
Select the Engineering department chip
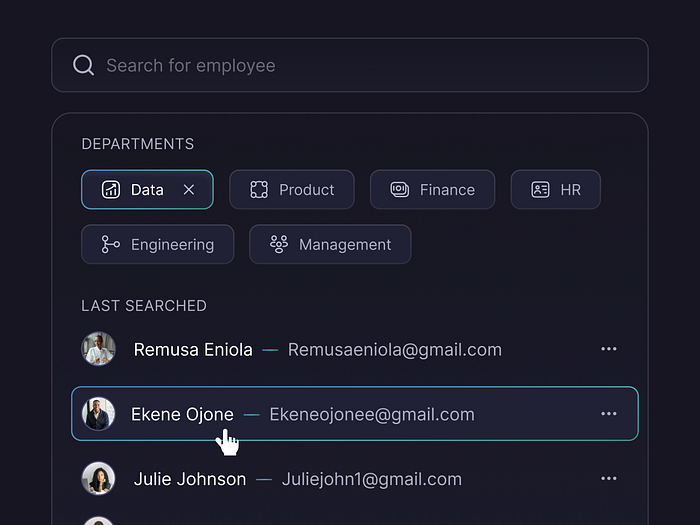pyautogui.click(x=158, y=245)
